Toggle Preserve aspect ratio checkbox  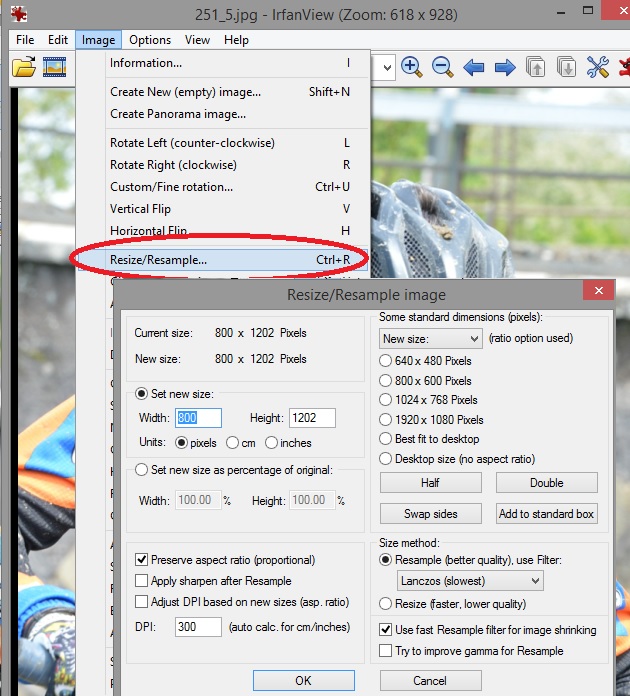[x=141, y=559]
